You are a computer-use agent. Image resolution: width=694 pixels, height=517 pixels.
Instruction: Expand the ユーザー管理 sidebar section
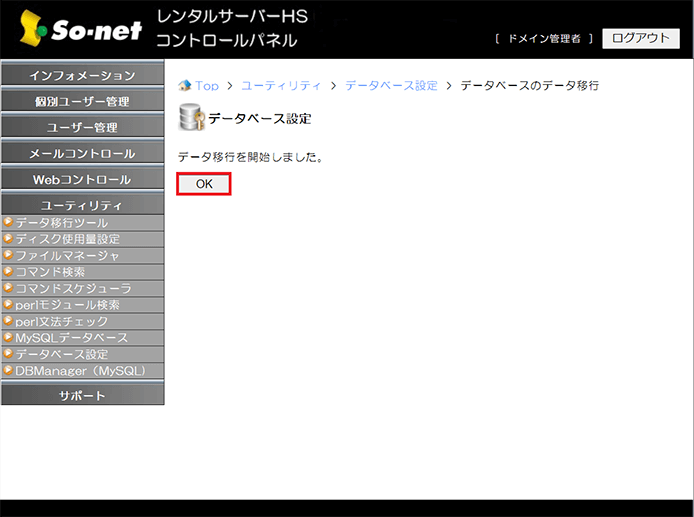82,128
